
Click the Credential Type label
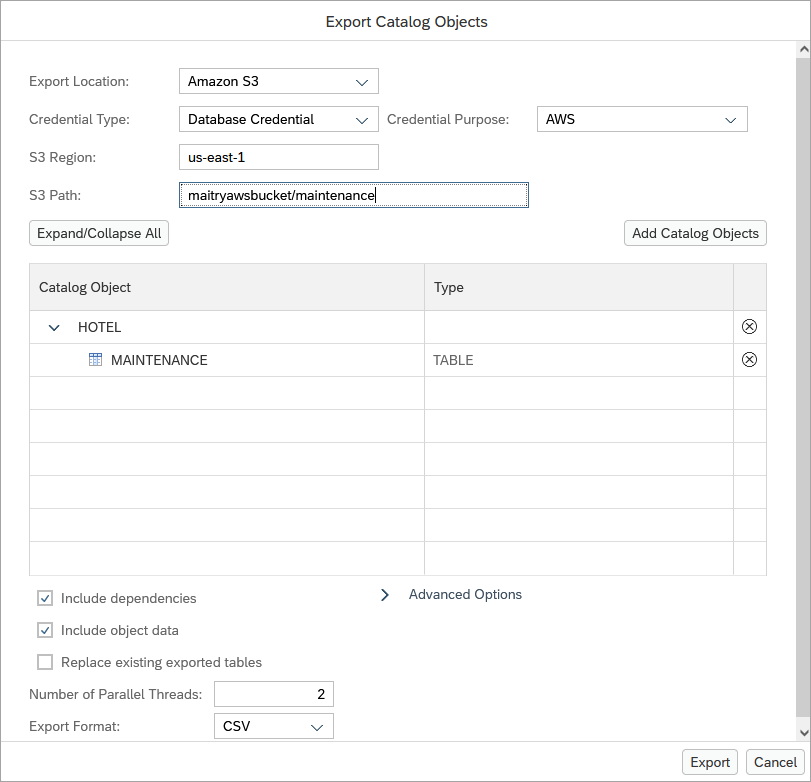79,119
